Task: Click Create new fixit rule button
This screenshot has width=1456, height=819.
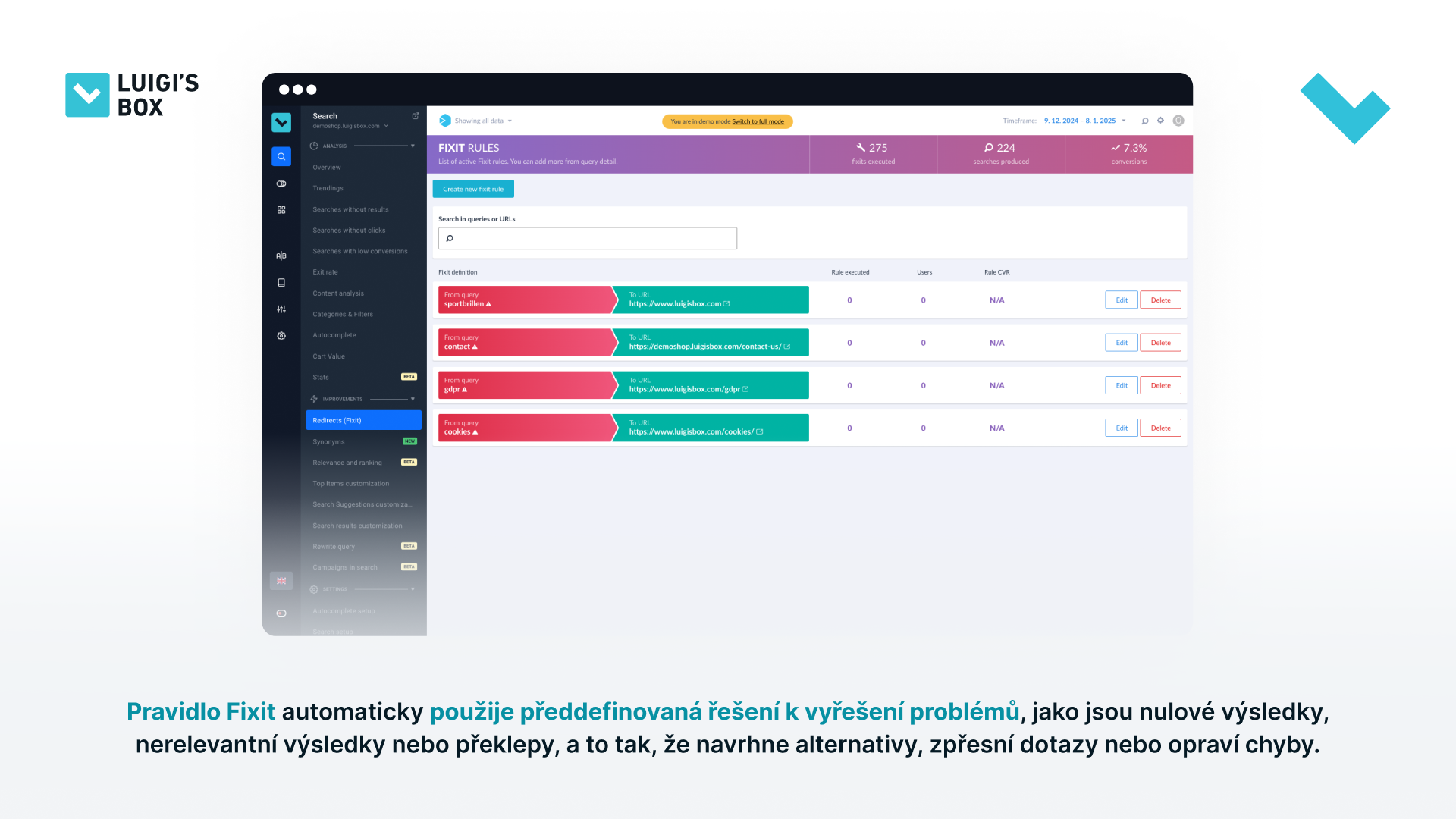Action: (x=473, y=189)
